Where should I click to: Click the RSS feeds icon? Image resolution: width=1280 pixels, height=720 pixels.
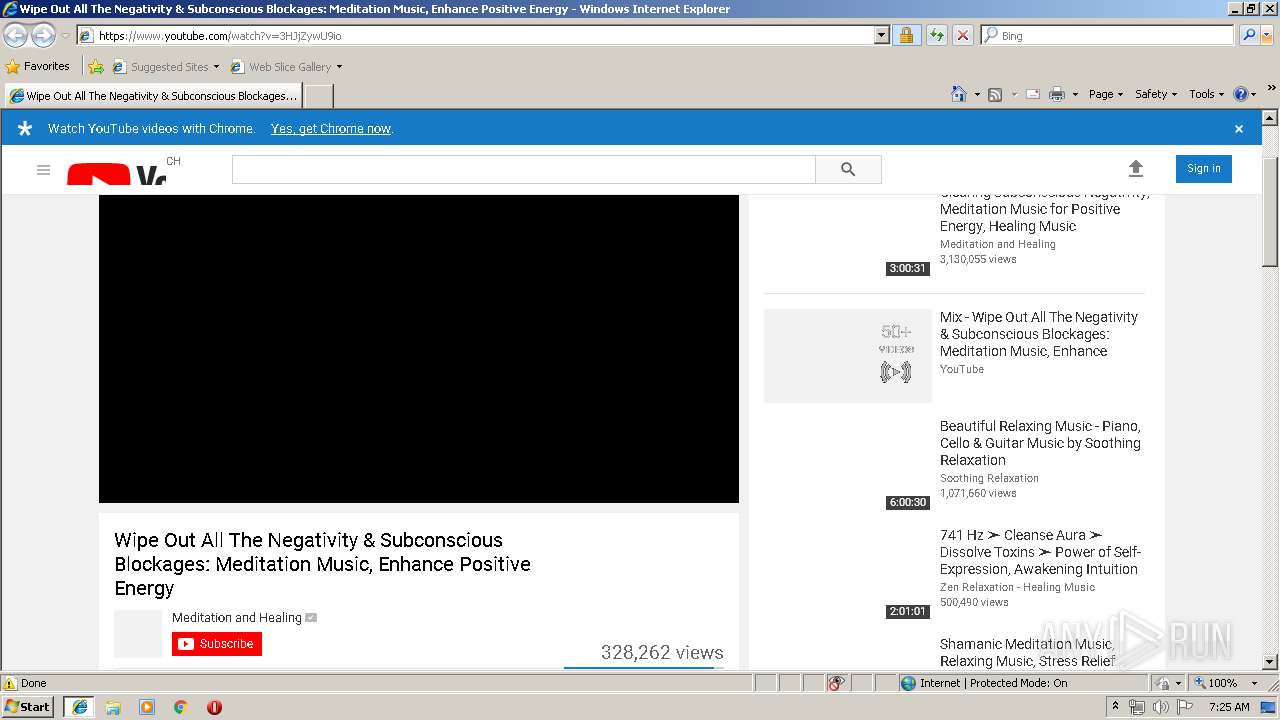pyautogui.click(x=995, y=94)
